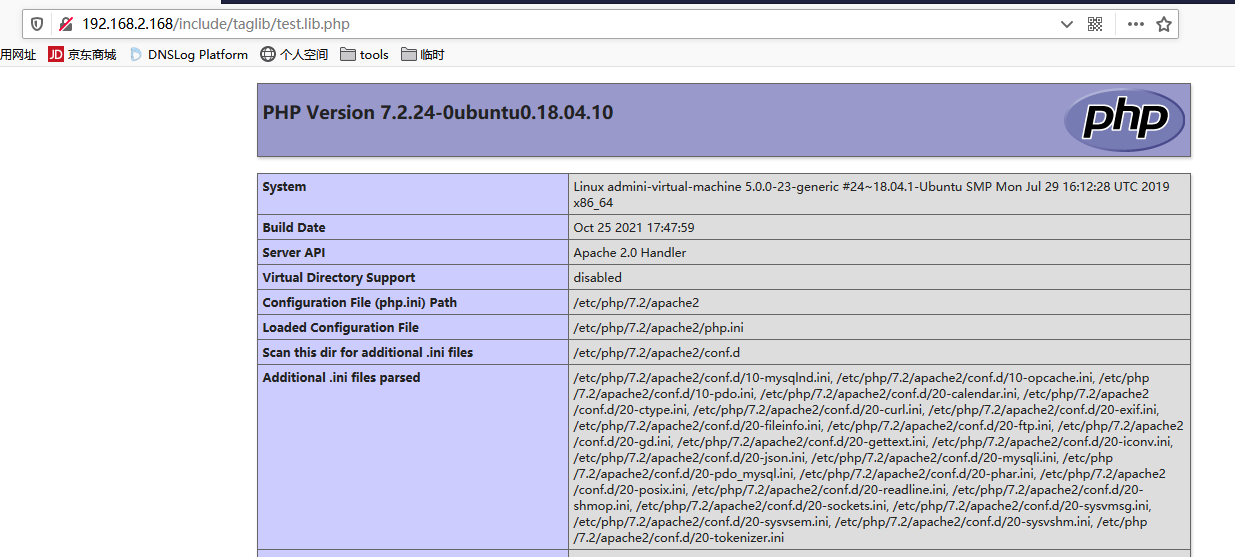Click the PHP logo image
The width and height of the screenshot is (1235, 557).
coord(1124,120)
